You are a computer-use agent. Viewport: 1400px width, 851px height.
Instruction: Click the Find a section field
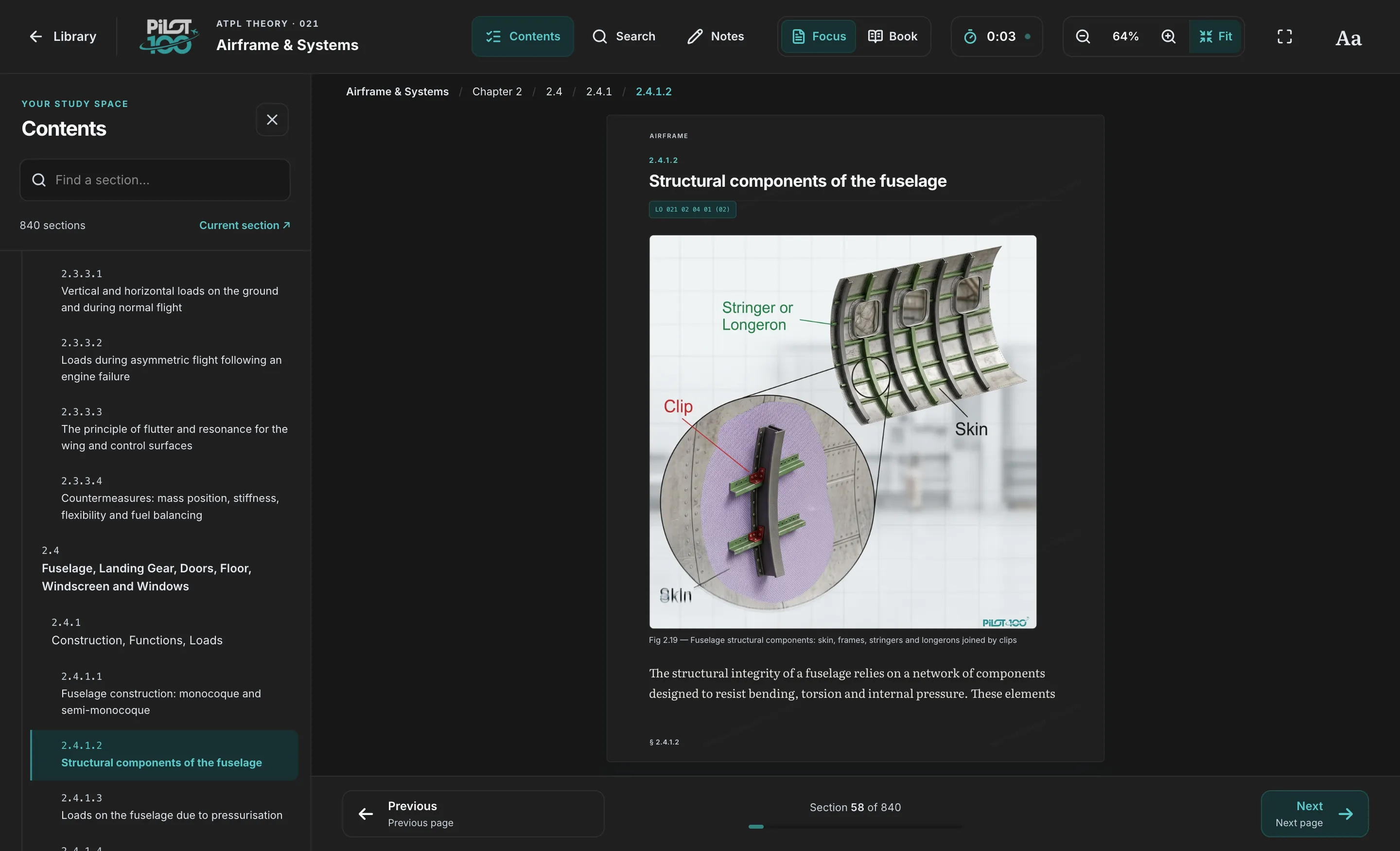155,179
